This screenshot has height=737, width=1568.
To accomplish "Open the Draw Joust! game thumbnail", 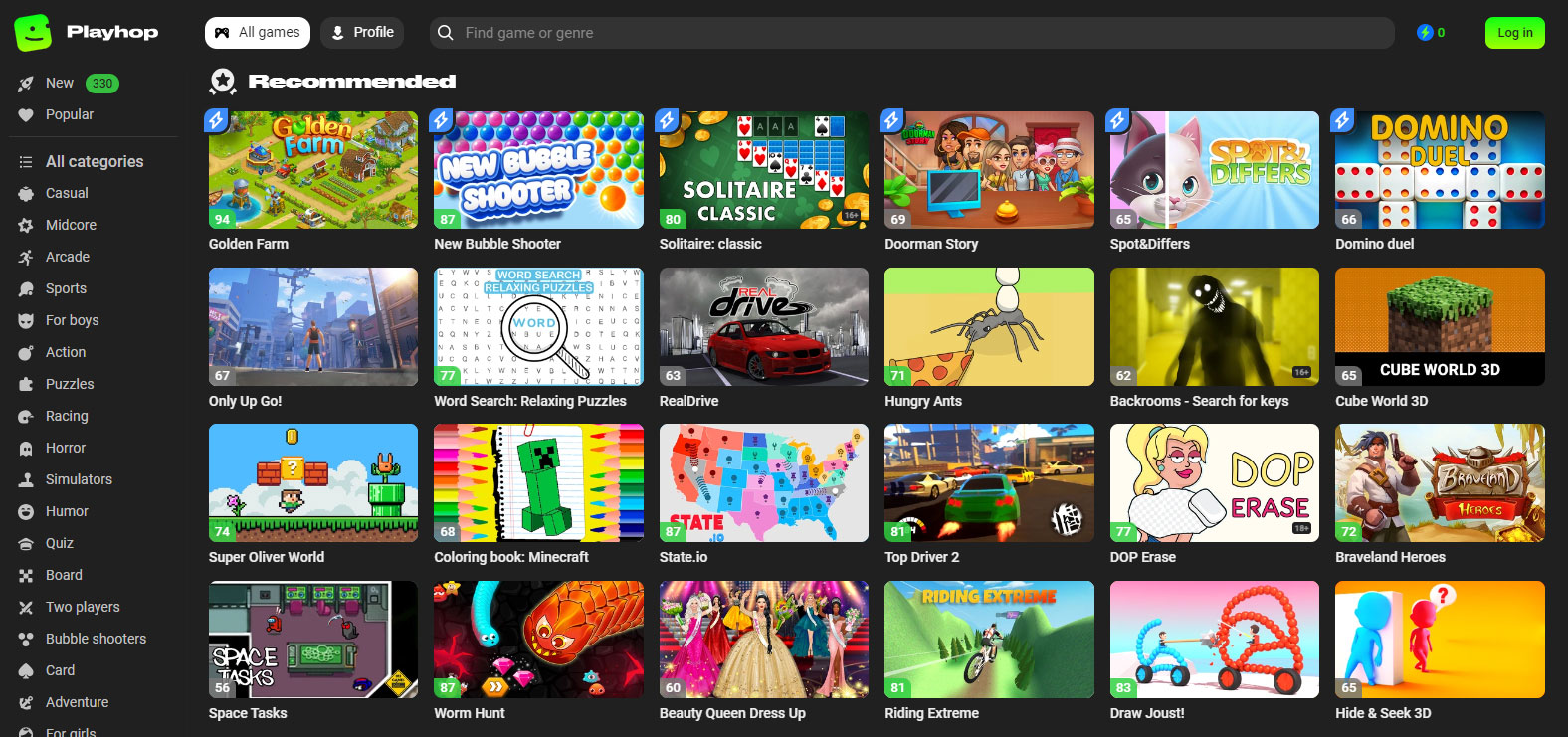I will [1215, 640].
